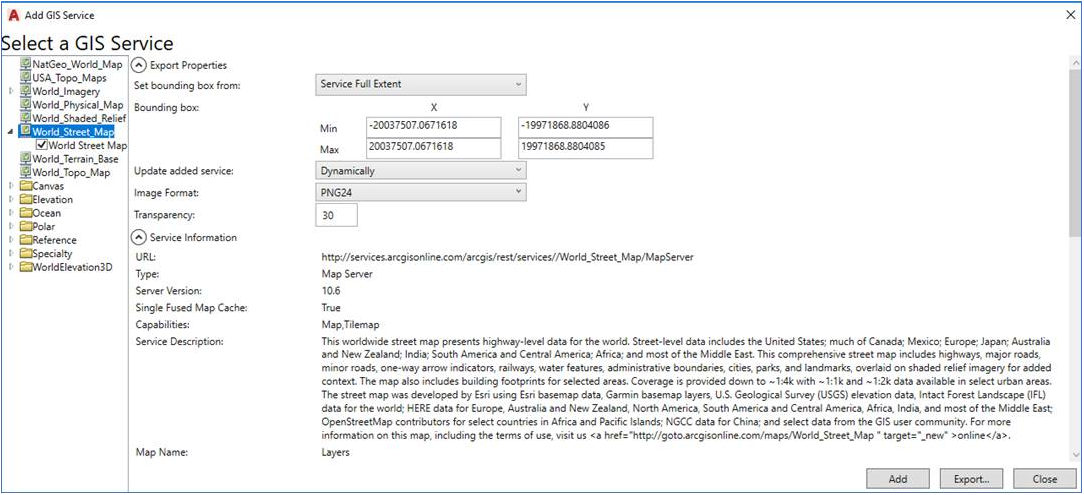This screenshot has width=1084, height=495.
Task: Collapse the Service Information section
Action: [140, 237]
